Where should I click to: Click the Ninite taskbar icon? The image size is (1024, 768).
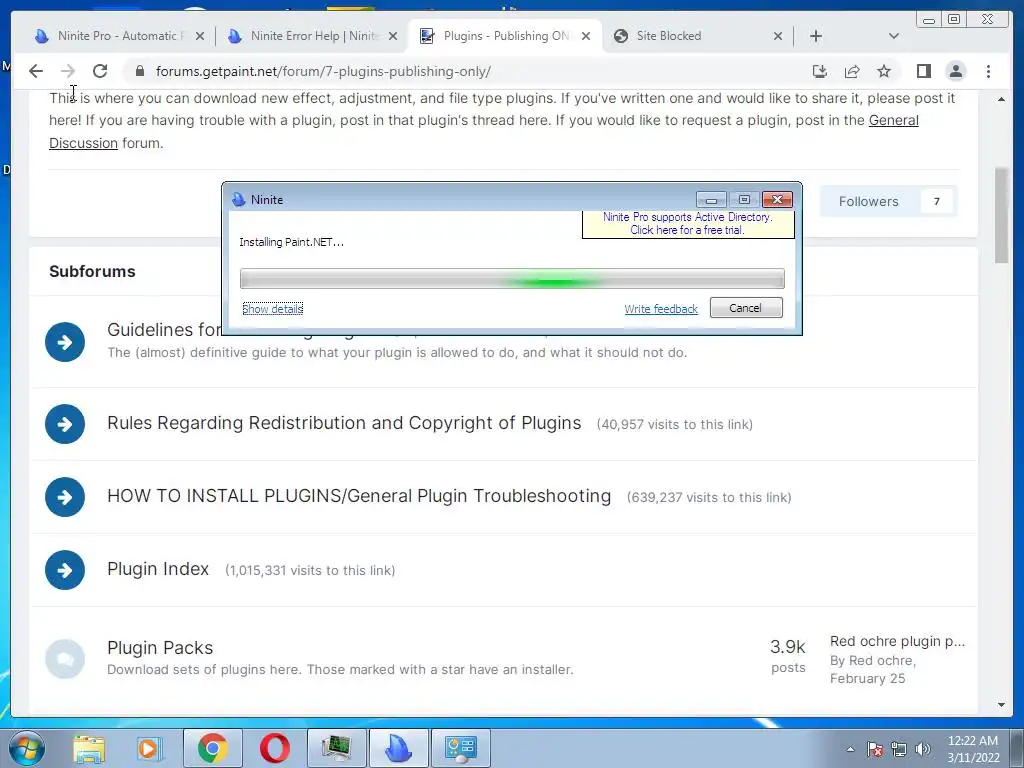(398, 748)
